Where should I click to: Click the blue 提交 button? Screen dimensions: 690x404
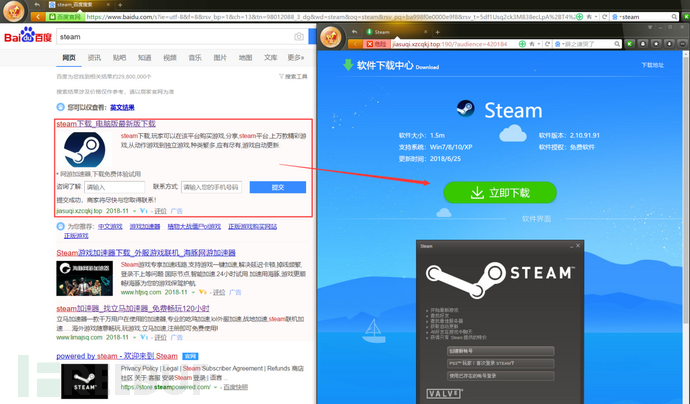[x=278, y=187]
